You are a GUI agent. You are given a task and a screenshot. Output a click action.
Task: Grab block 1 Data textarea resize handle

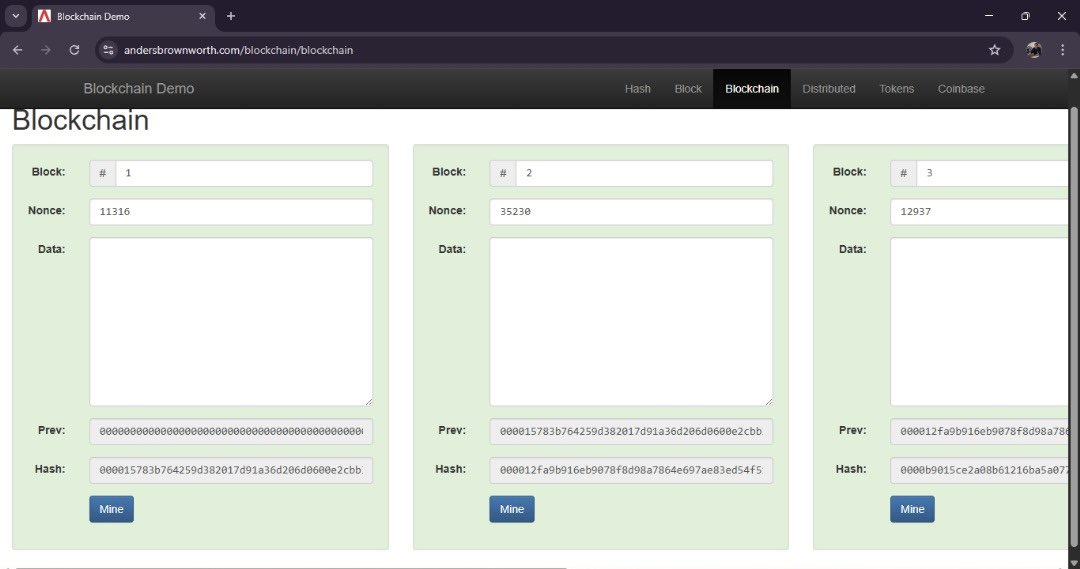368,402
